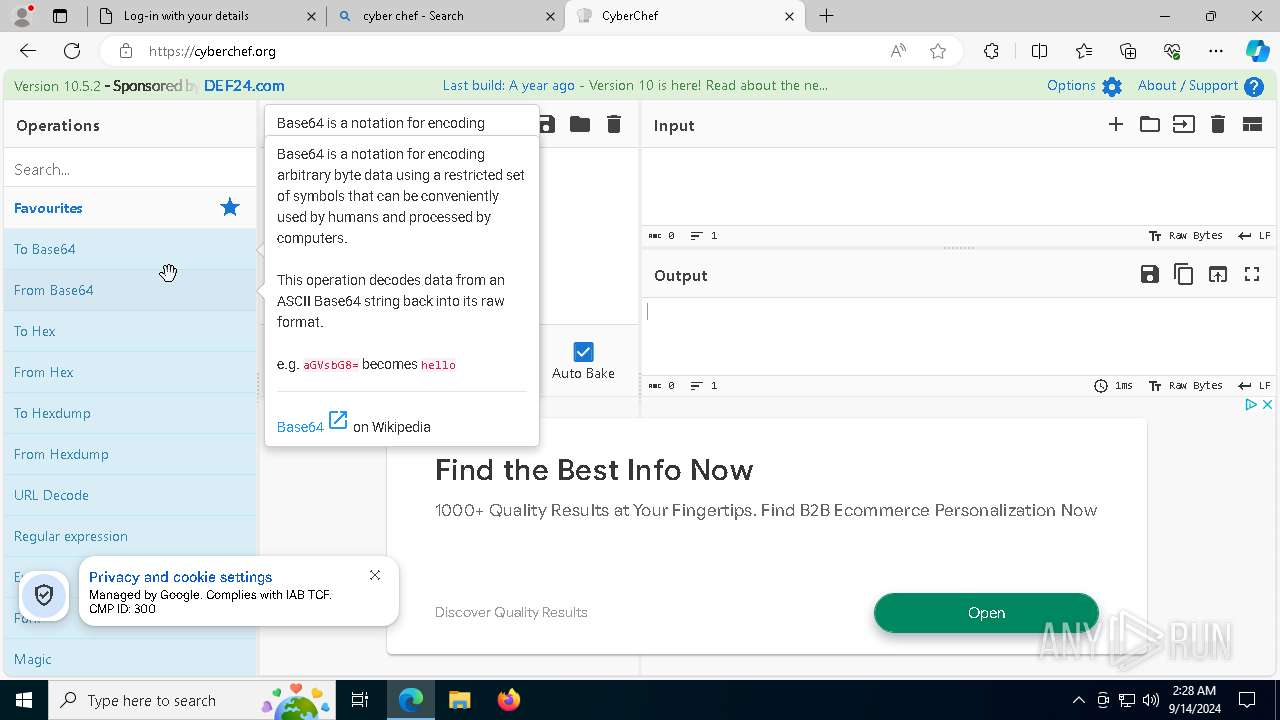
Task: Clear recipe with the trash icon
Action: coord(614,124)
